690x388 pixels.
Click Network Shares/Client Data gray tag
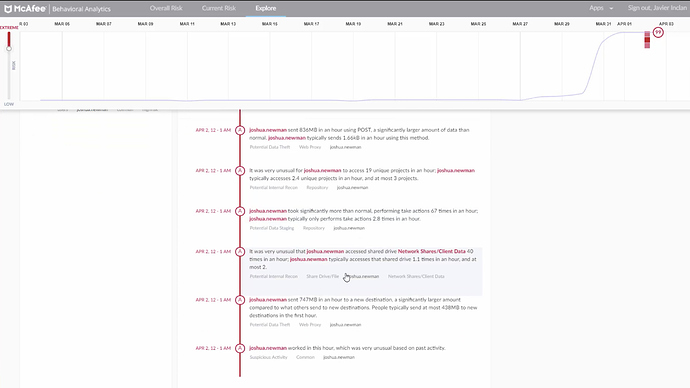pyautogui.click(x=416, y=277)
